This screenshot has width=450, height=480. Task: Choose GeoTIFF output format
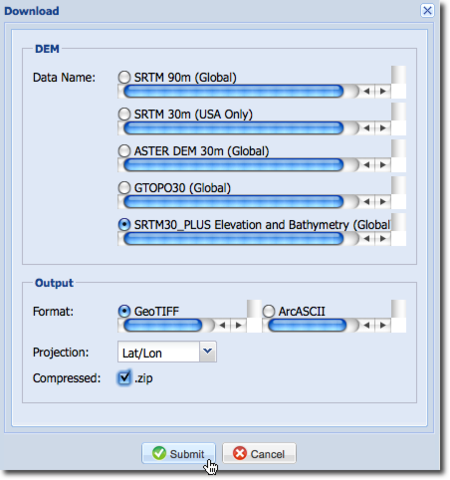coord(124,311)
